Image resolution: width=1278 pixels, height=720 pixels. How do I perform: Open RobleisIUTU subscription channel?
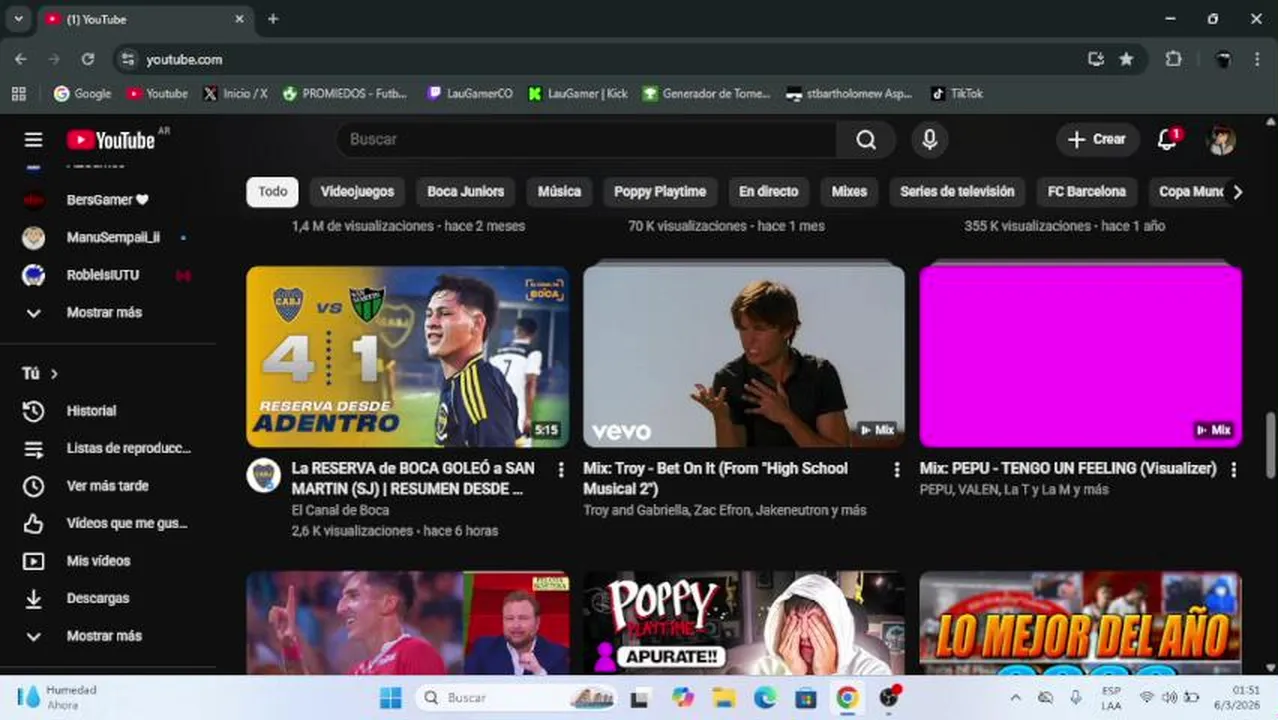pos(103,275)
